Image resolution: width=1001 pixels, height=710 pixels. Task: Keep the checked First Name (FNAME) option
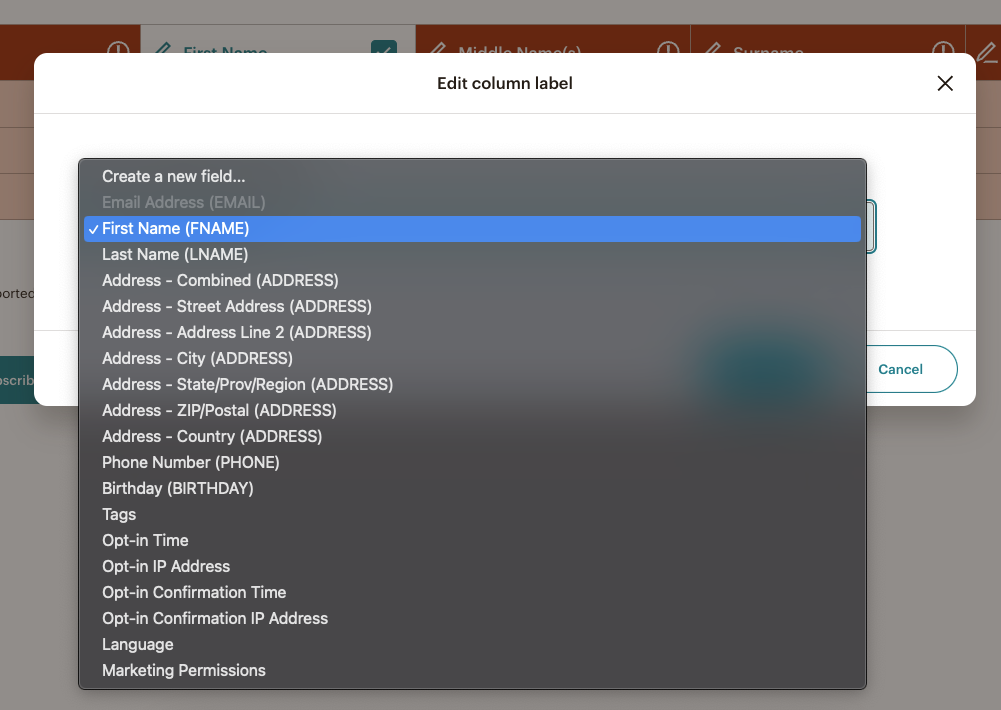175,229
